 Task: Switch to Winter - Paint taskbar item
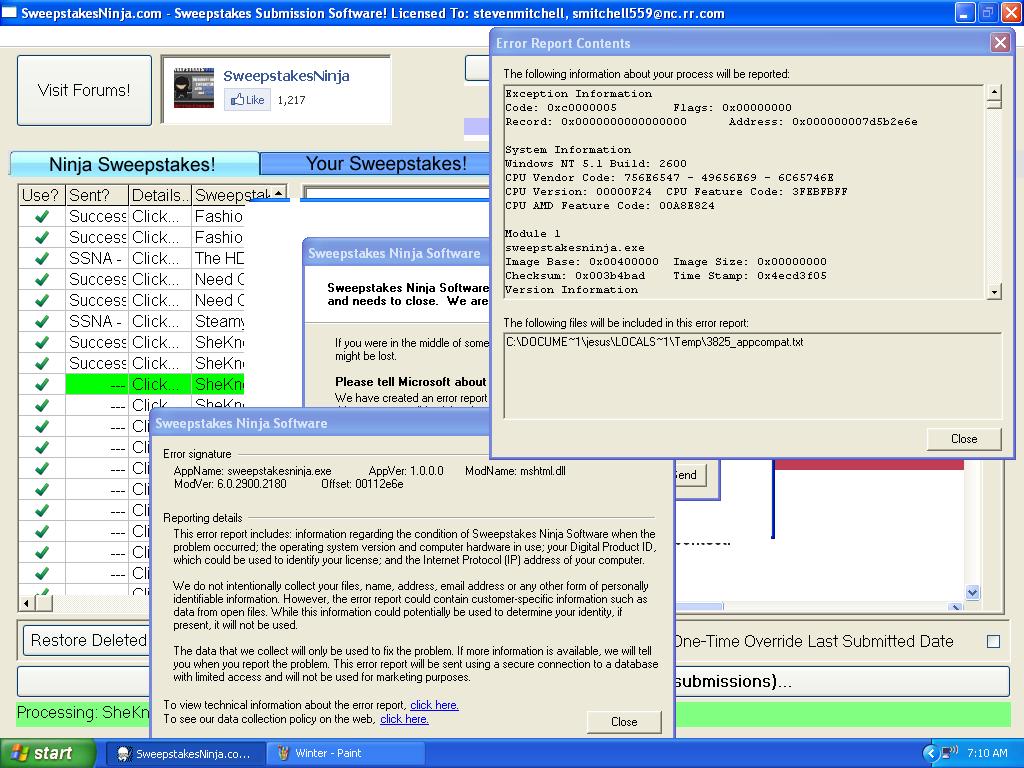[346, 754]
